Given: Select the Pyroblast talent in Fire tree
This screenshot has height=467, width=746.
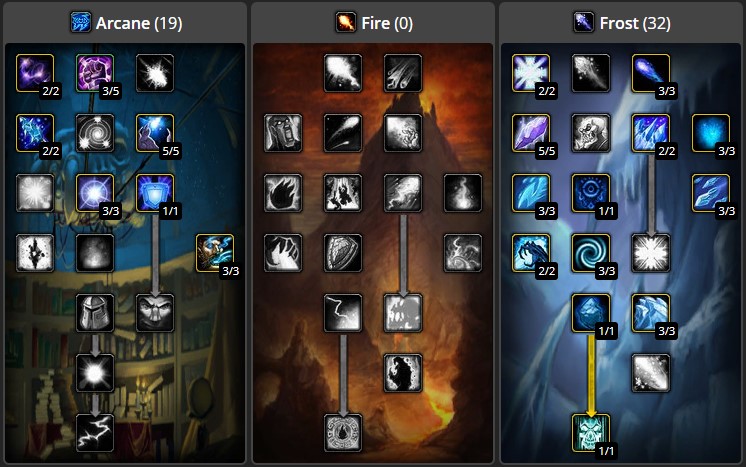Looking at the screenshot, I should 403,193.
